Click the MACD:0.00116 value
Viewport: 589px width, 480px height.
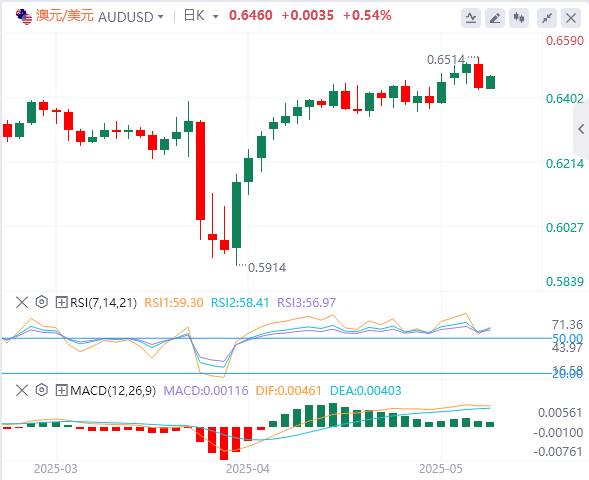coord(206,391)
